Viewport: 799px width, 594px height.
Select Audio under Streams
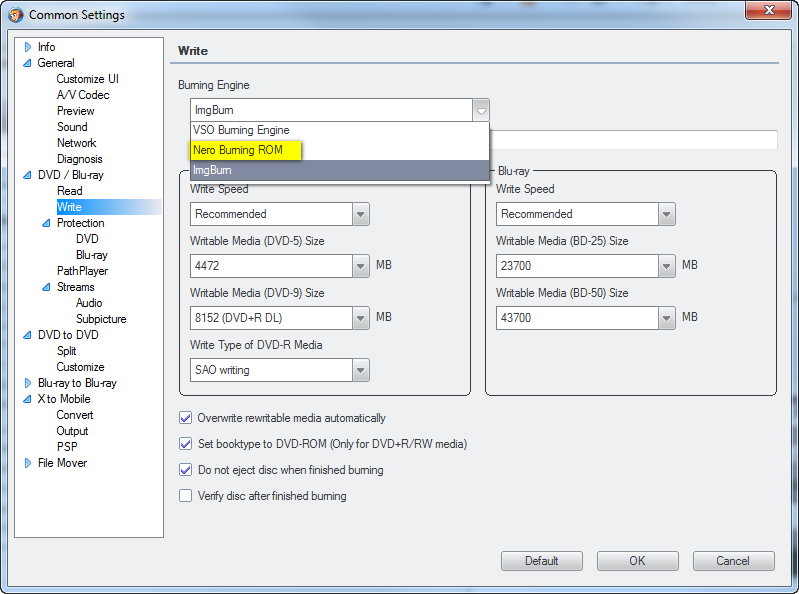(x=89, y=303)
